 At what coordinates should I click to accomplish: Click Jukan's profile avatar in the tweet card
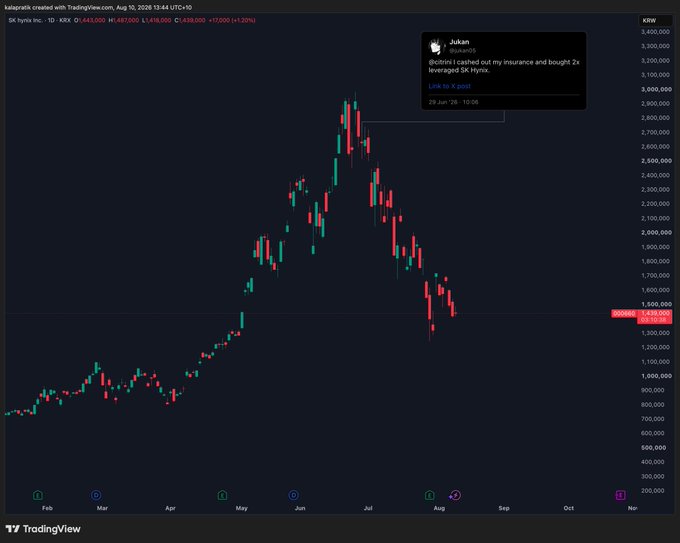click(x=437, y=46)
